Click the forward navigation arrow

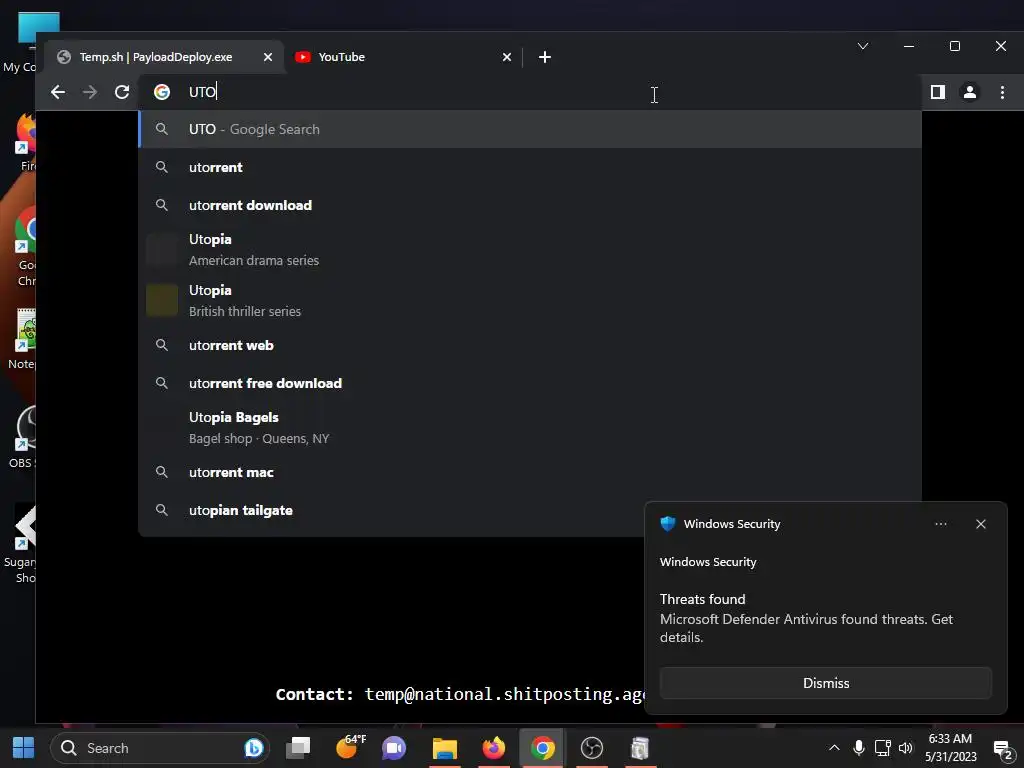click(89, 92)
